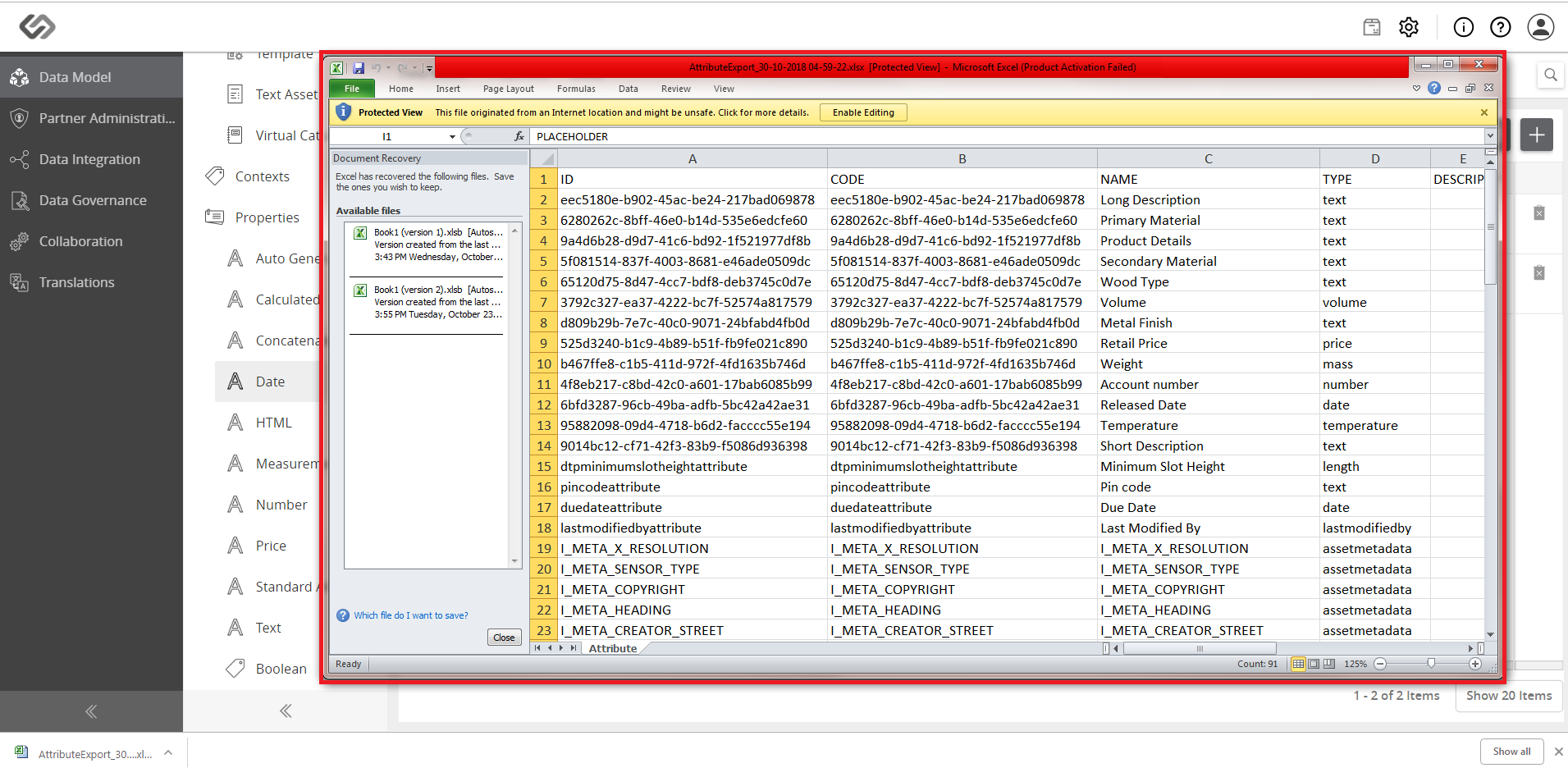
Task: Click the zoom out minus in the Excel status bar
Action: tap(1380, 664)
